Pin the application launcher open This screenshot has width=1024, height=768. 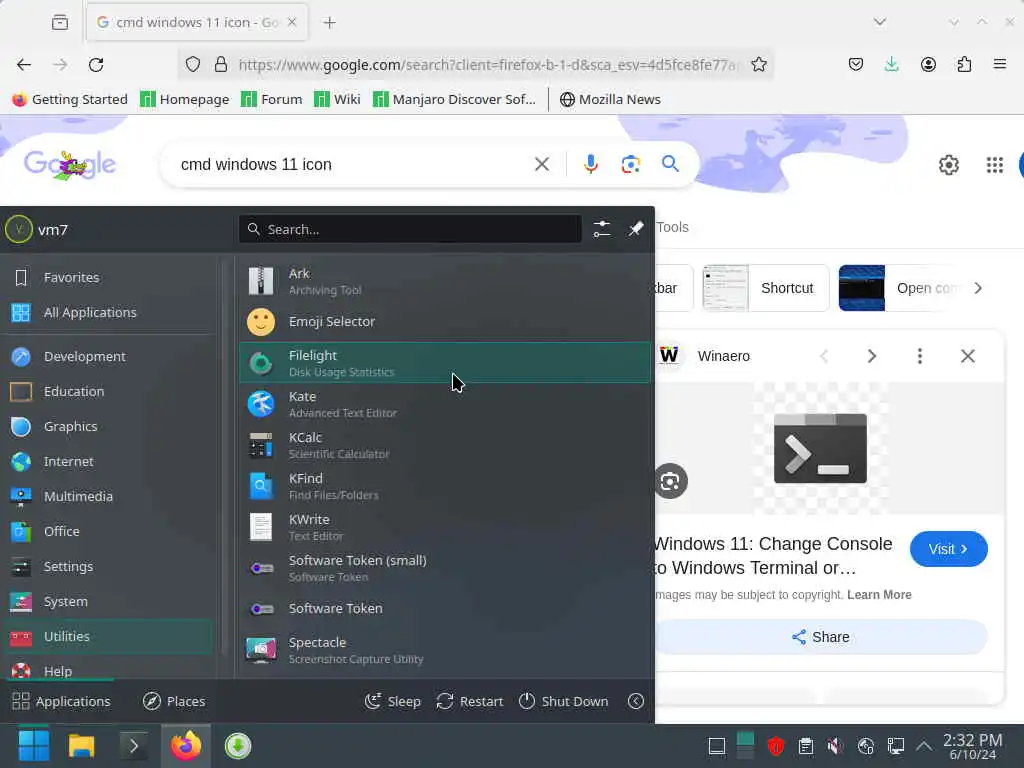635,229
